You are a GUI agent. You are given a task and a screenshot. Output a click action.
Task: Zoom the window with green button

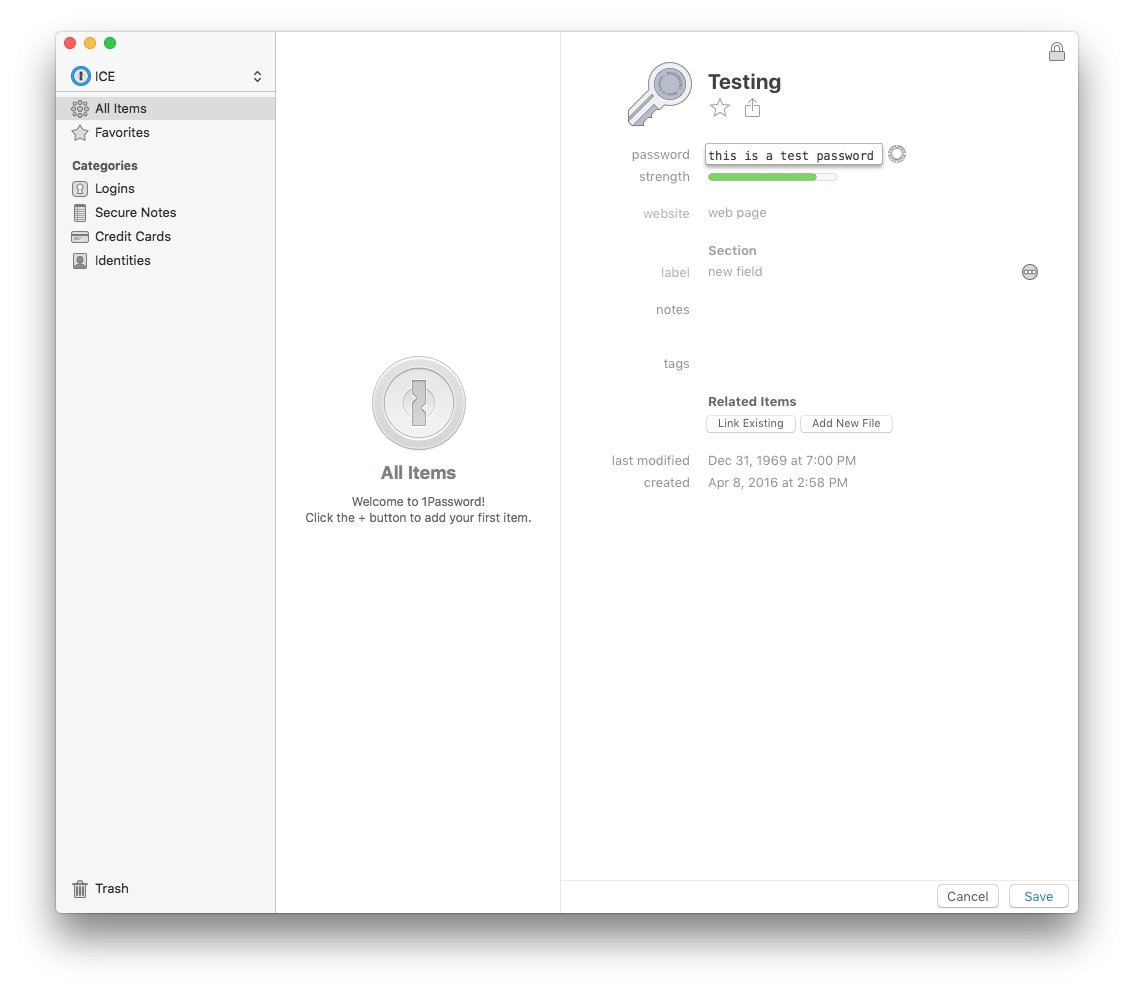point(110,43)
